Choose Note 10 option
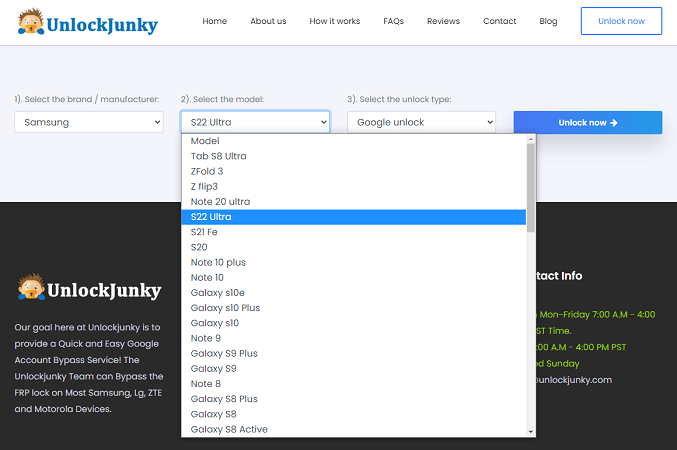 (354, 278)
